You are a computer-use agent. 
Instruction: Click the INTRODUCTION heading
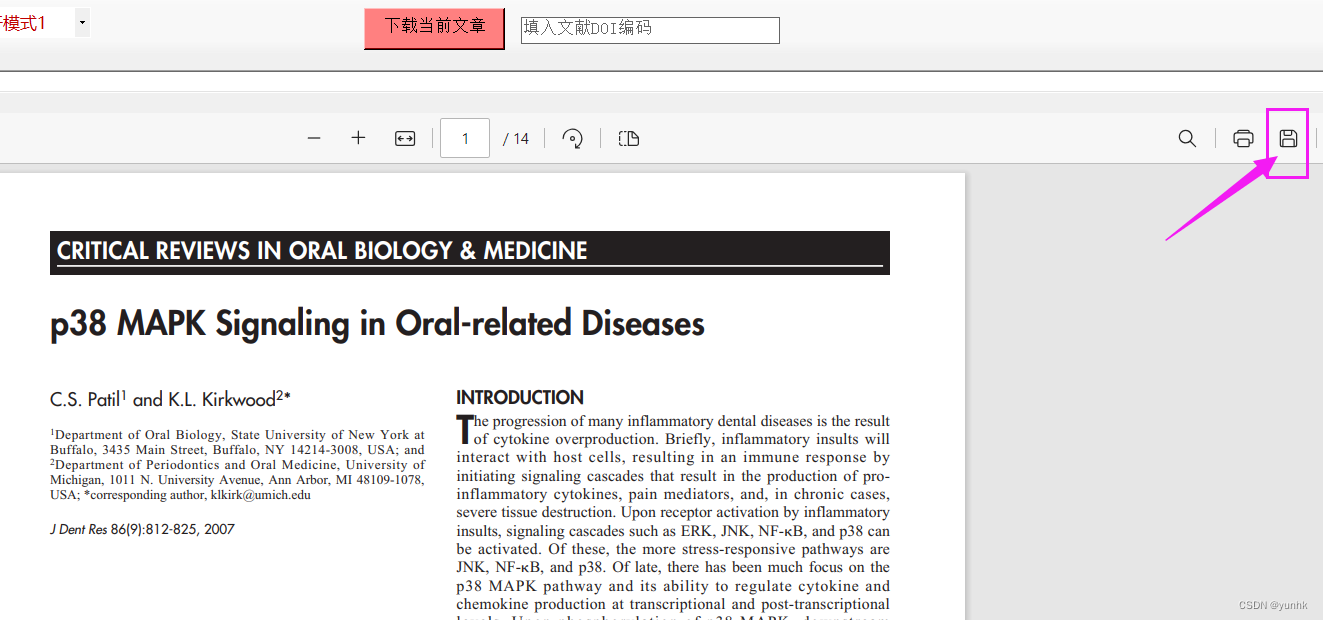pos(520,397)
